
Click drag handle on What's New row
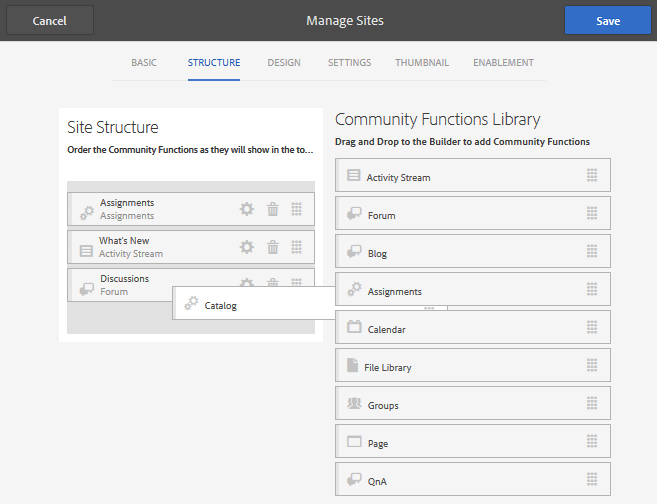tap(297, 247)
